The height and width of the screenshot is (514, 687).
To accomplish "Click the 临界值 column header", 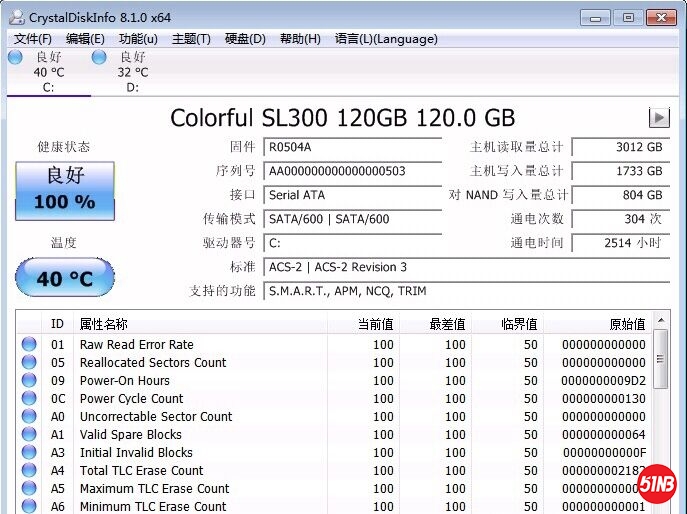I will click(507, 324).
